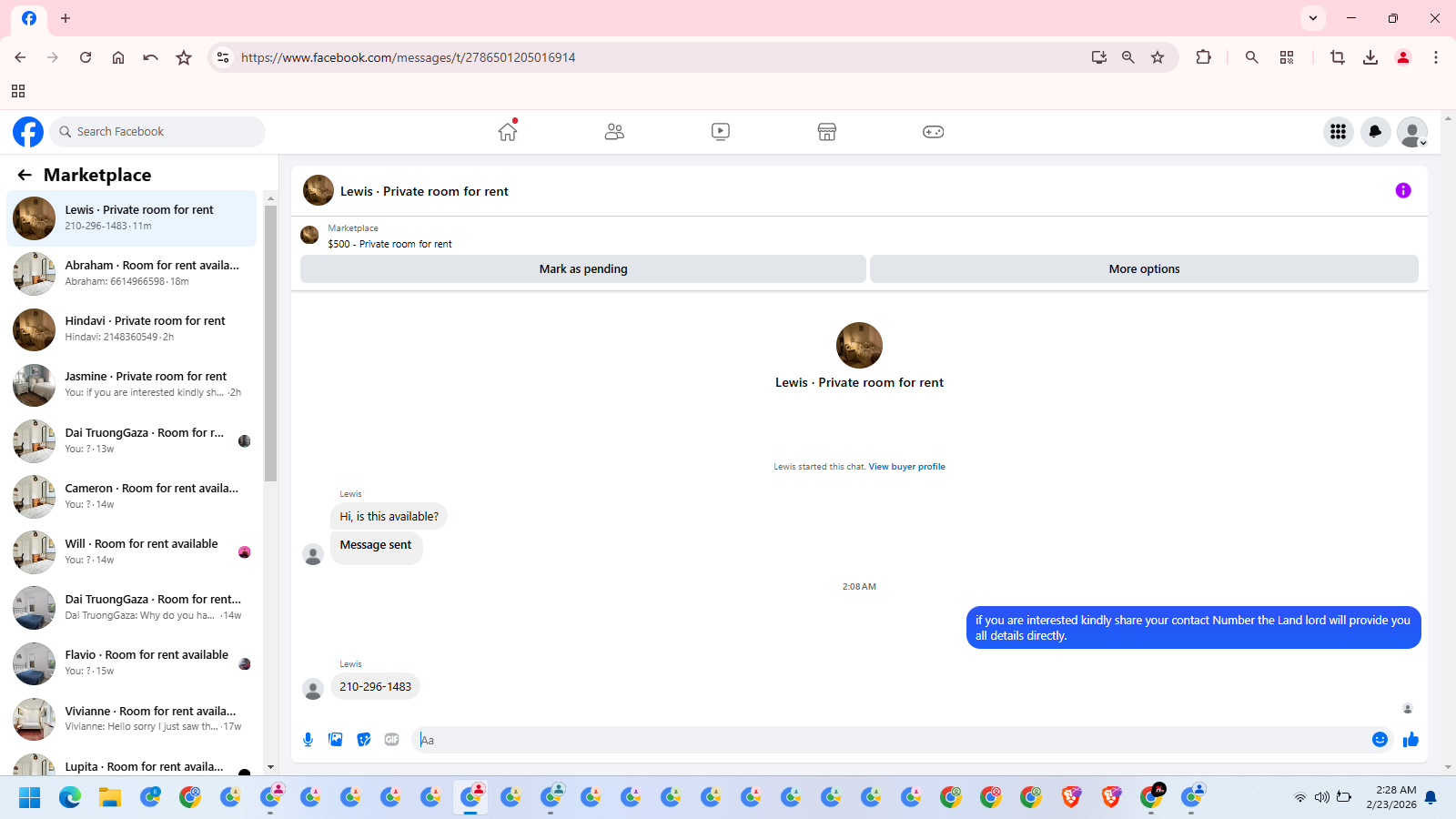This screenshot has width=1456, height=819.
Task: Open Cameron's room for rent conversation
Action: [x=132, y=497]
